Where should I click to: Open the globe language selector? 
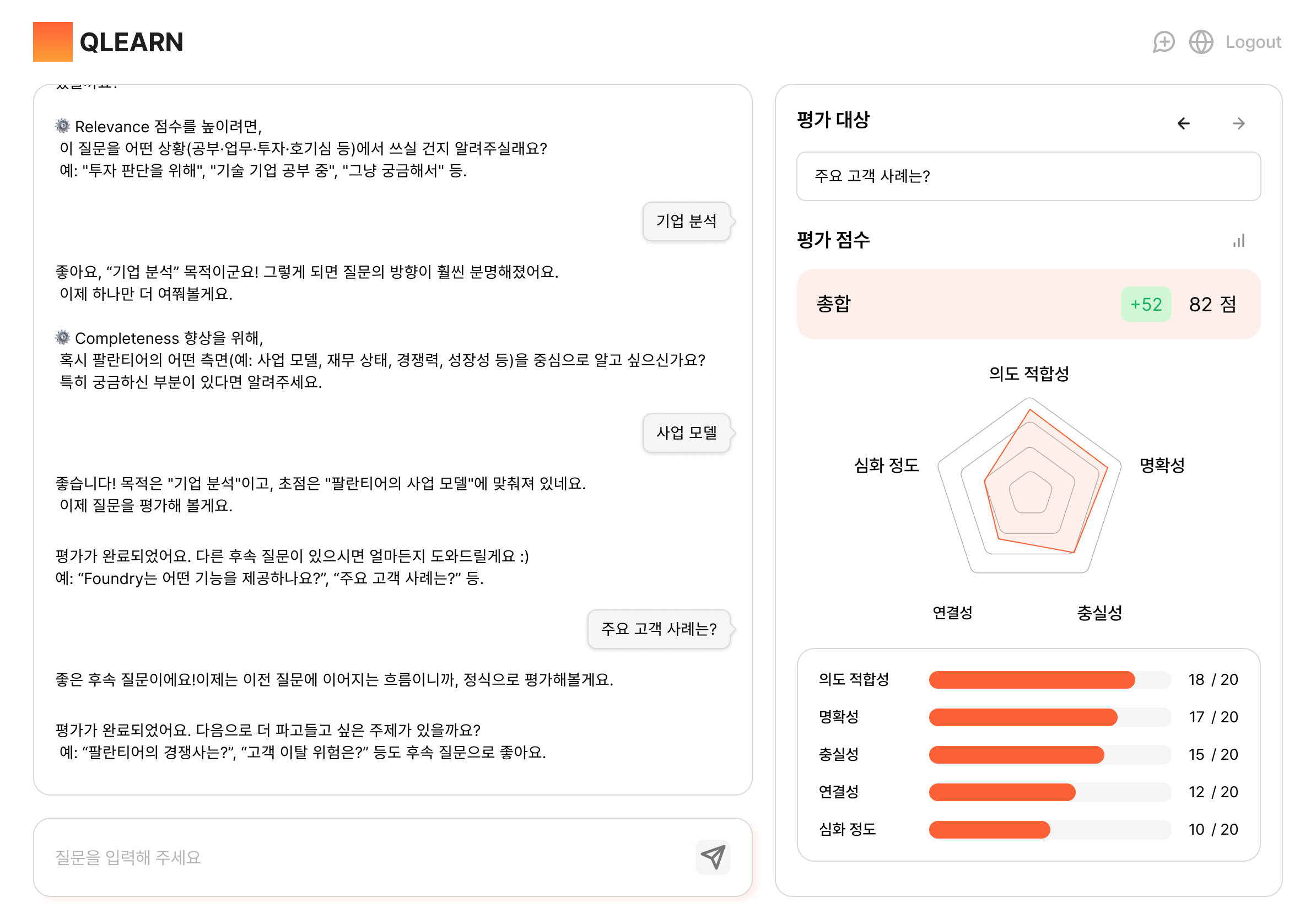1201,42
